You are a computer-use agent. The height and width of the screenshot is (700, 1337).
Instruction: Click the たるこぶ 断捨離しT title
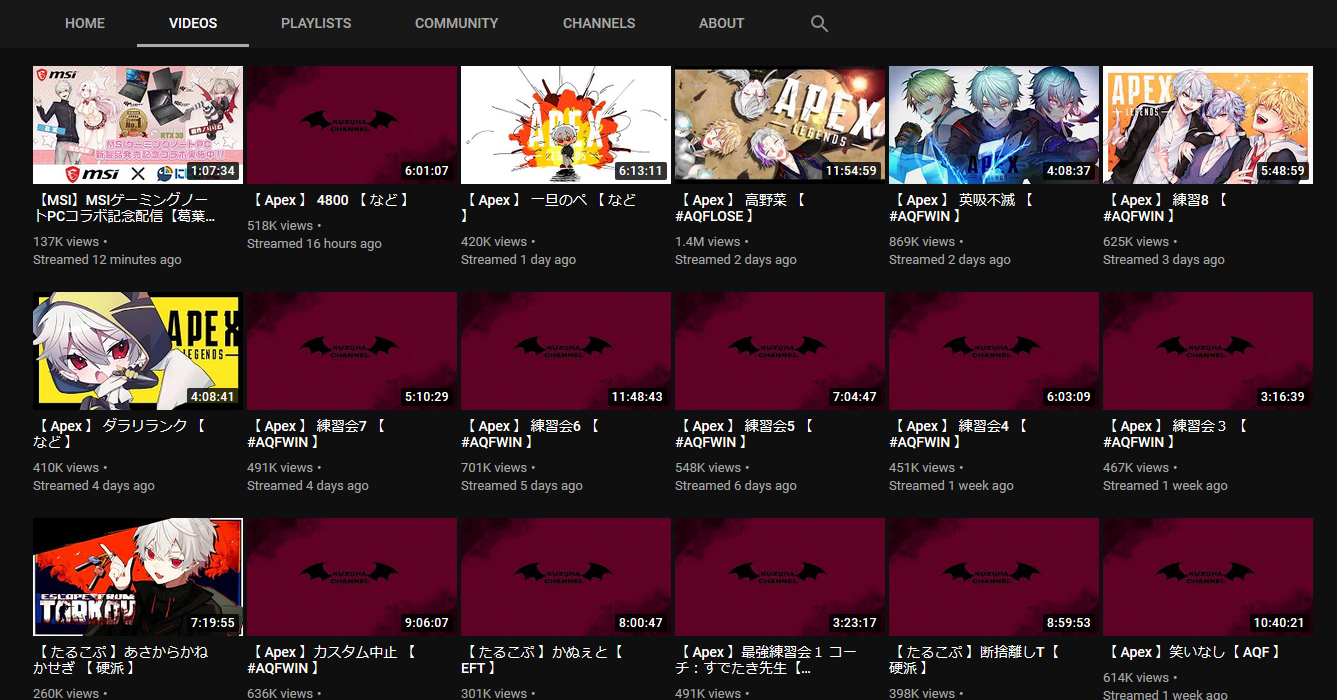[975, 660]
